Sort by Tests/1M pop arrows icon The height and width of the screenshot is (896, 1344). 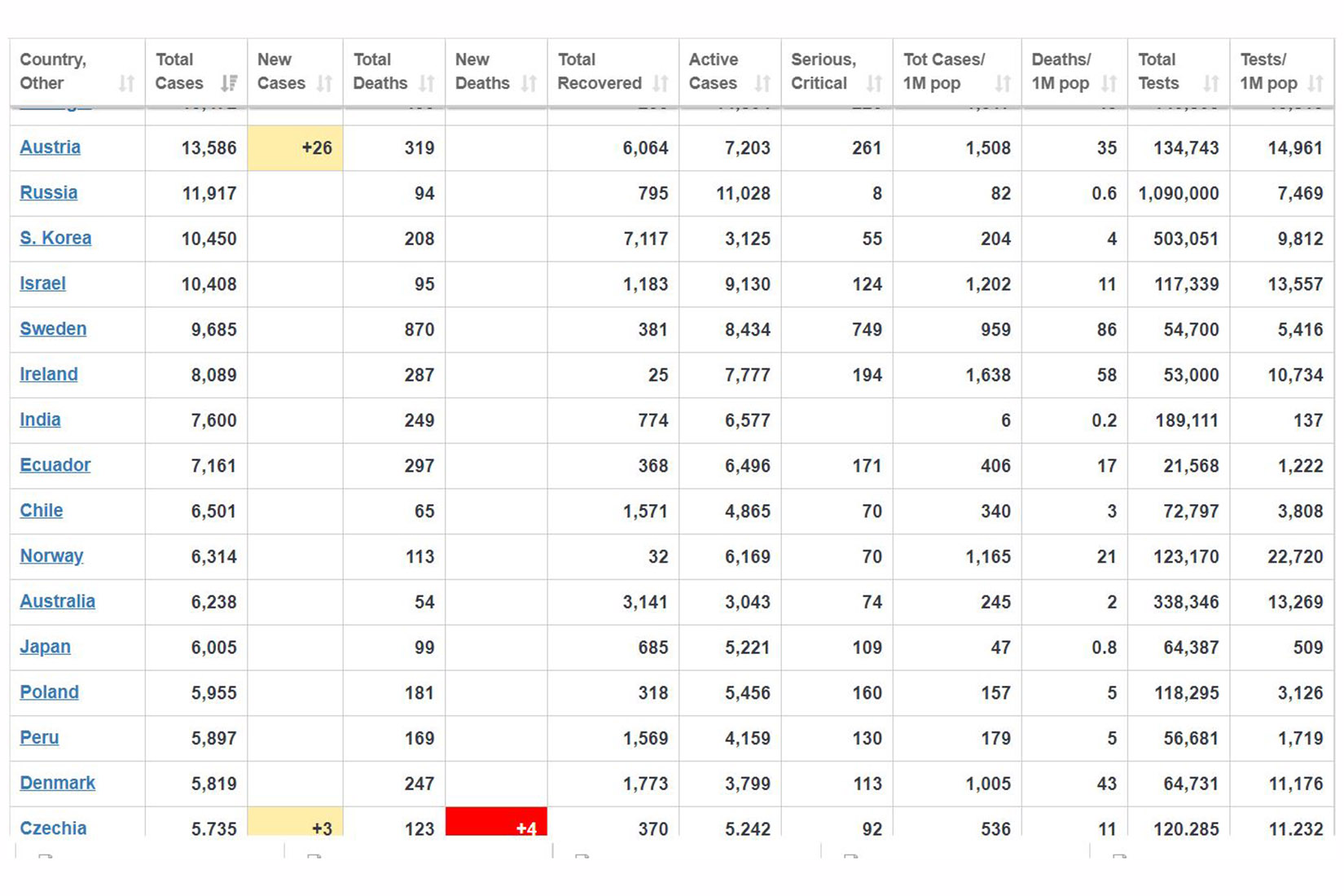(x=1315, y=83)
